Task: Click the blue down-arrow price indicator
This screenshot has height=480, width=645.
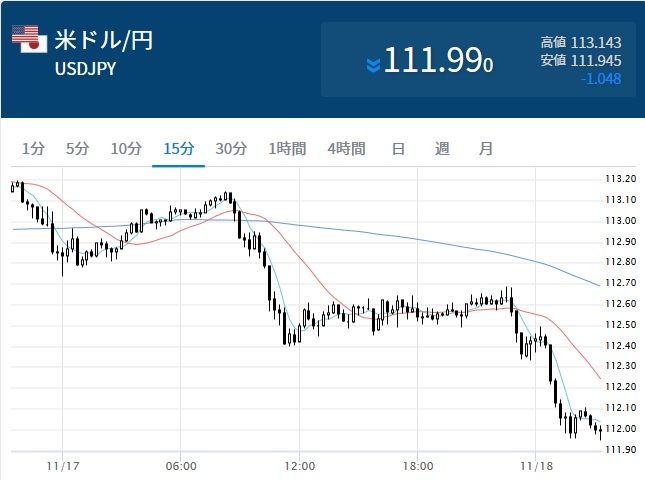Action: (x=373, y=65)
